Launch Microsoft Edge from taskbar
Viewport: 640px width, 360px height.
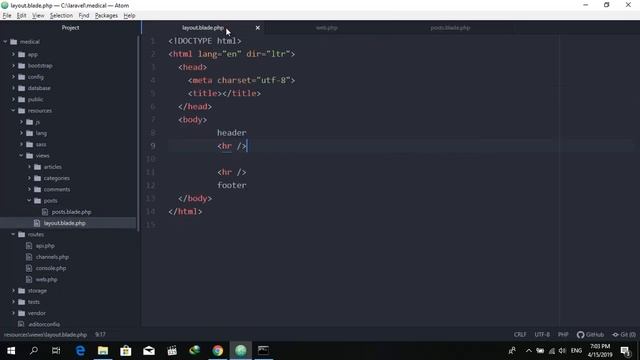click(x=80, y=351)
